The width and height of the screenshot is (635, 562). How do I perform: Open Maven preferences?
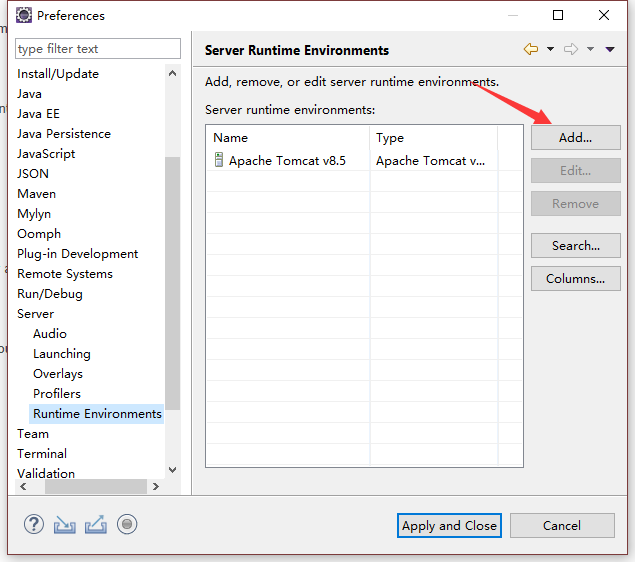pyautogui.click(x=36, y=194)
